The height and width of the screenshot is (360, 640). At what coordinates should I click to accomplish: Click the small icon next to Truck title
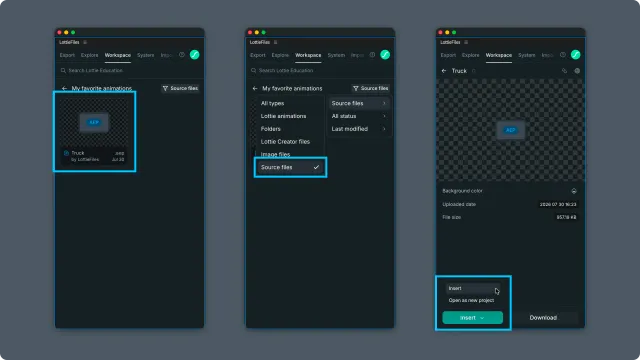[474, 71]
